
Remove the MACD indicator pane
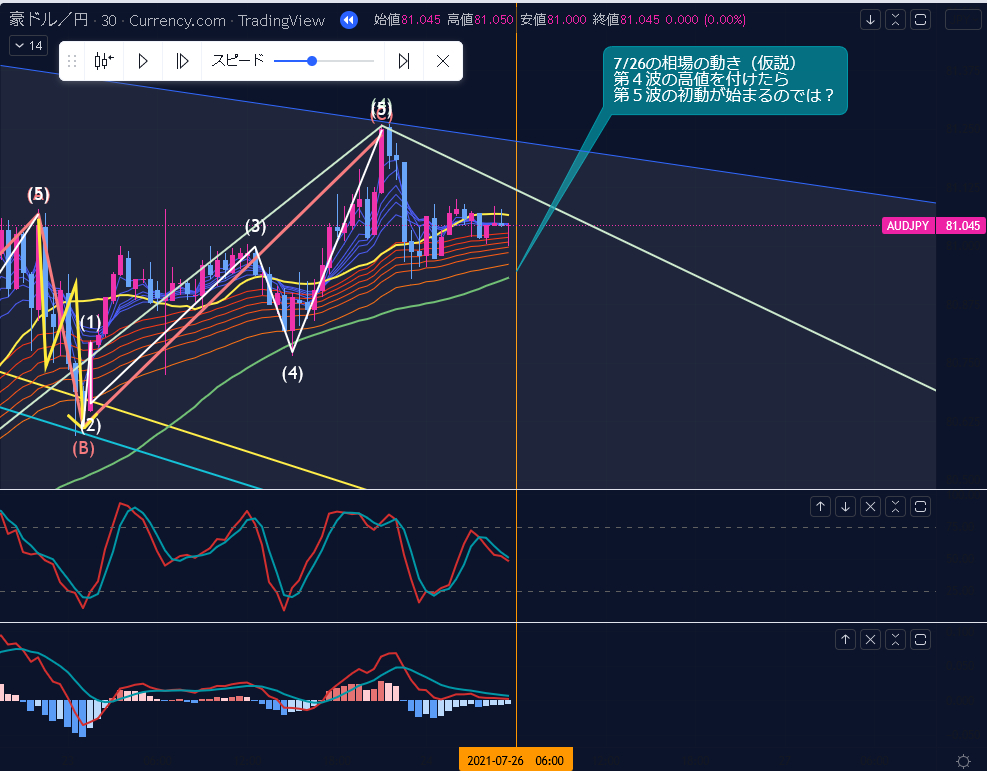(871, 639)
